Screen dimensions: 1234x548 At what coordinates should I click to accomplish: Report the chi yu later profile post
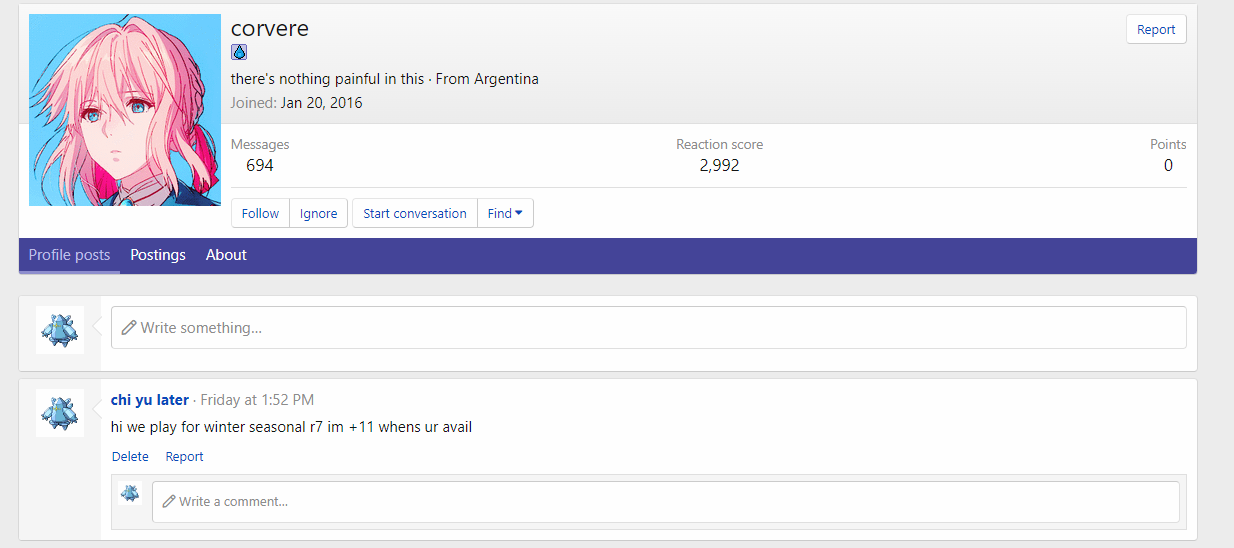point(184,457)
